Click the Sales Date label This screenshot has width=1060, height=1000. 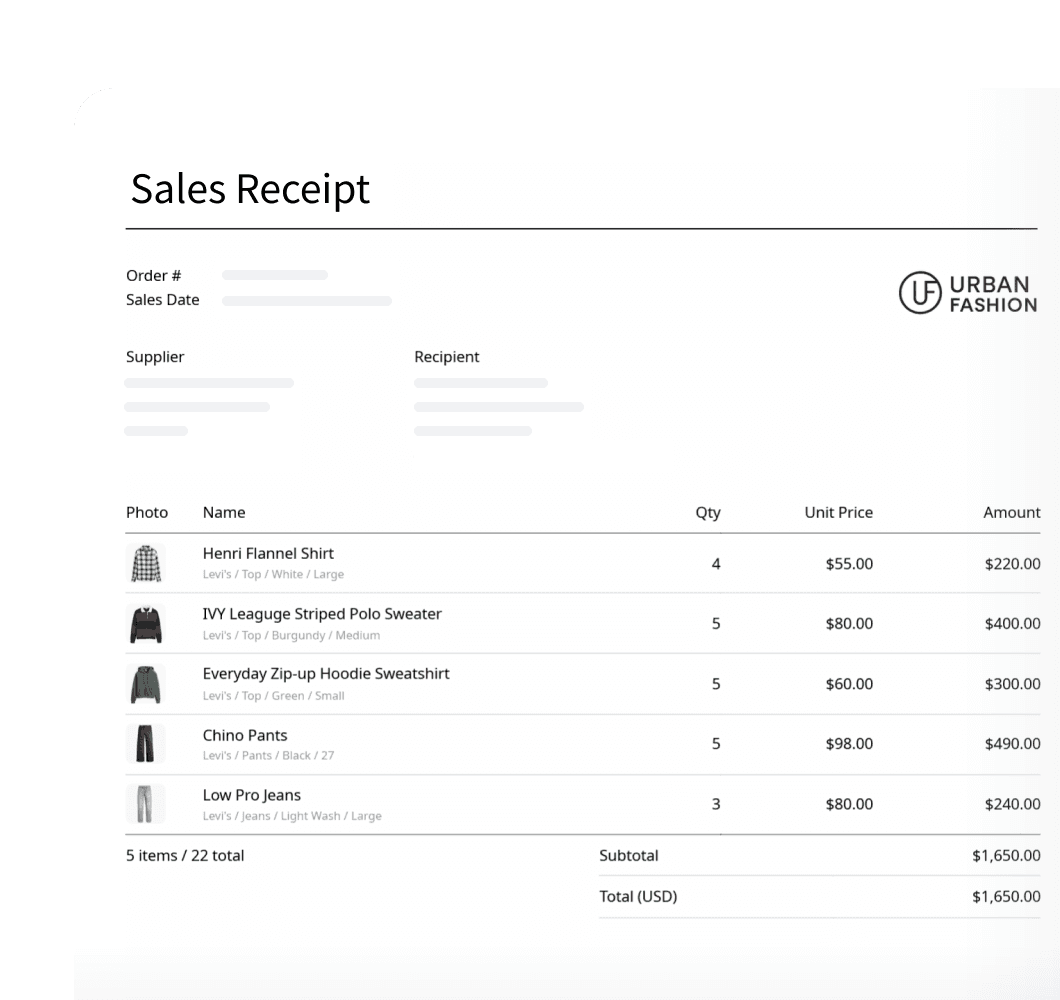click(162, 300)
